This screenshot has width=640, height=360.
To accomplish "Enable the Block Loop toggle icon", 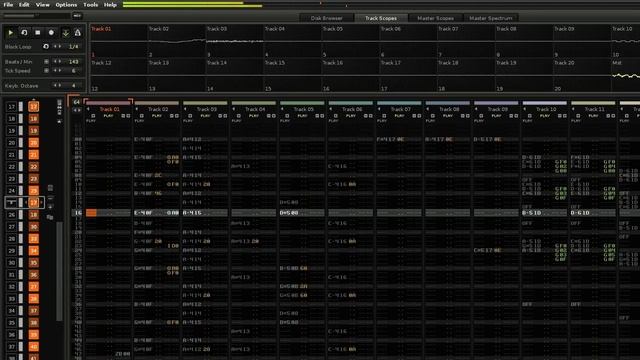I will point(46,47).
